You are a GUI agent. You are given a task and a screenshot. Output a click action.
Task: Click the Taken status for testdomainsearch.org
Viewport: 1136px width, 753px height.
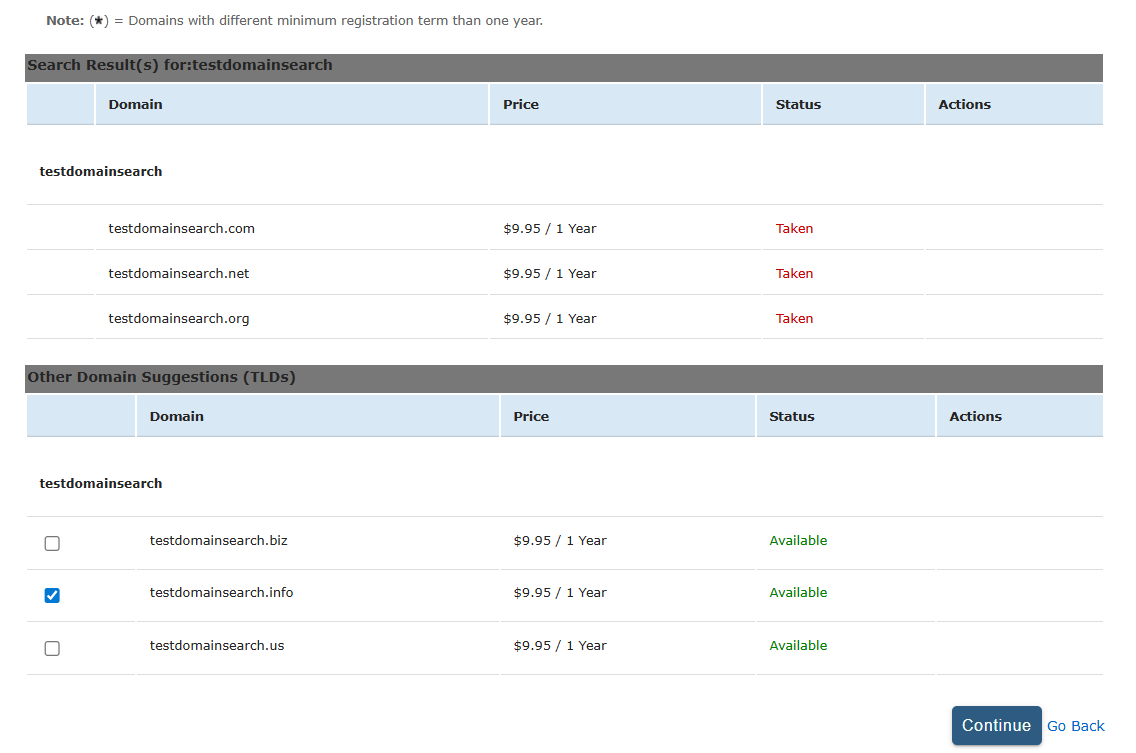(x=794, y=318)
